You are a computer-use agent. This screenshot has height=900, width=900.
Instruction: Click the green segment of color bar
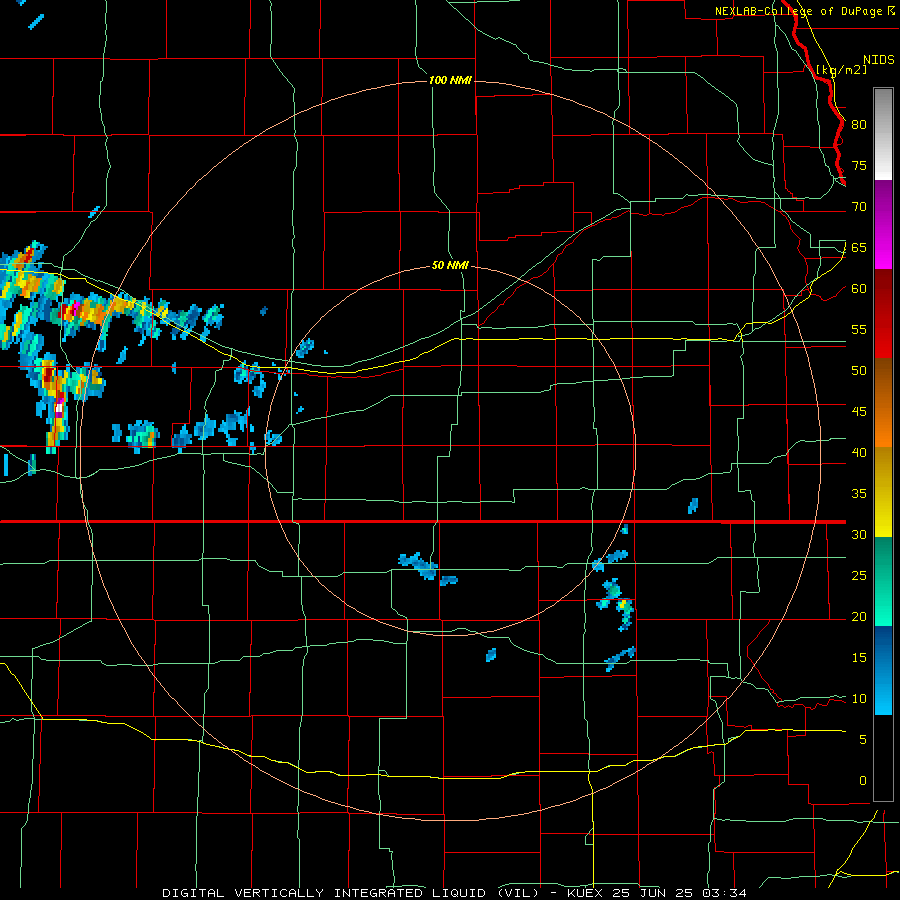point(883,581)
